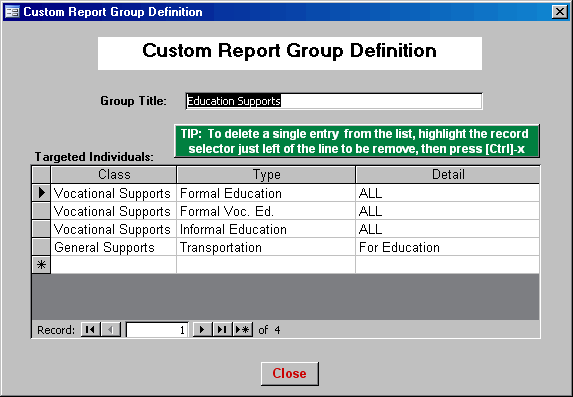Click empty Type cell in new row
The width and height of the screenshot is (573, 397).
click(x=266, y=264)
